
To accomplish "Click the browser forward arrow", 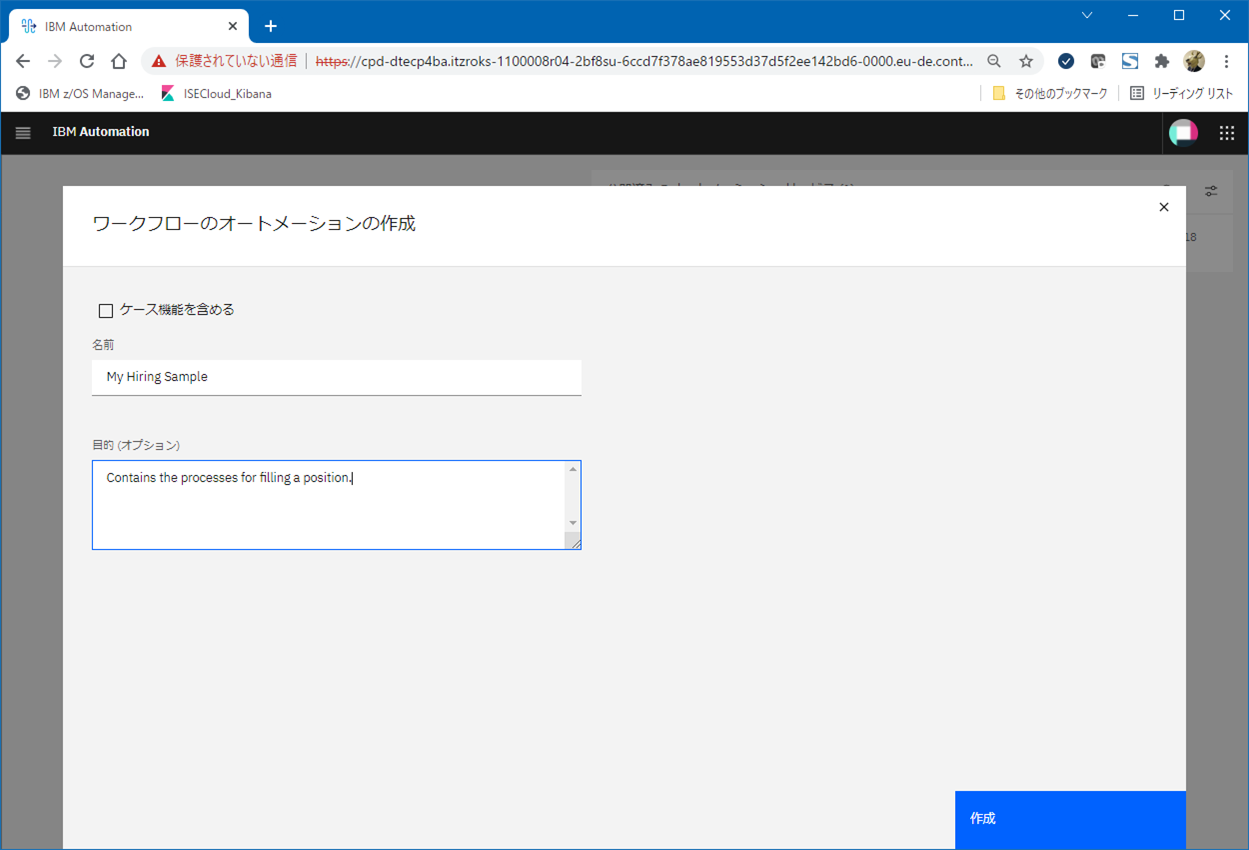I will [55, 61].
